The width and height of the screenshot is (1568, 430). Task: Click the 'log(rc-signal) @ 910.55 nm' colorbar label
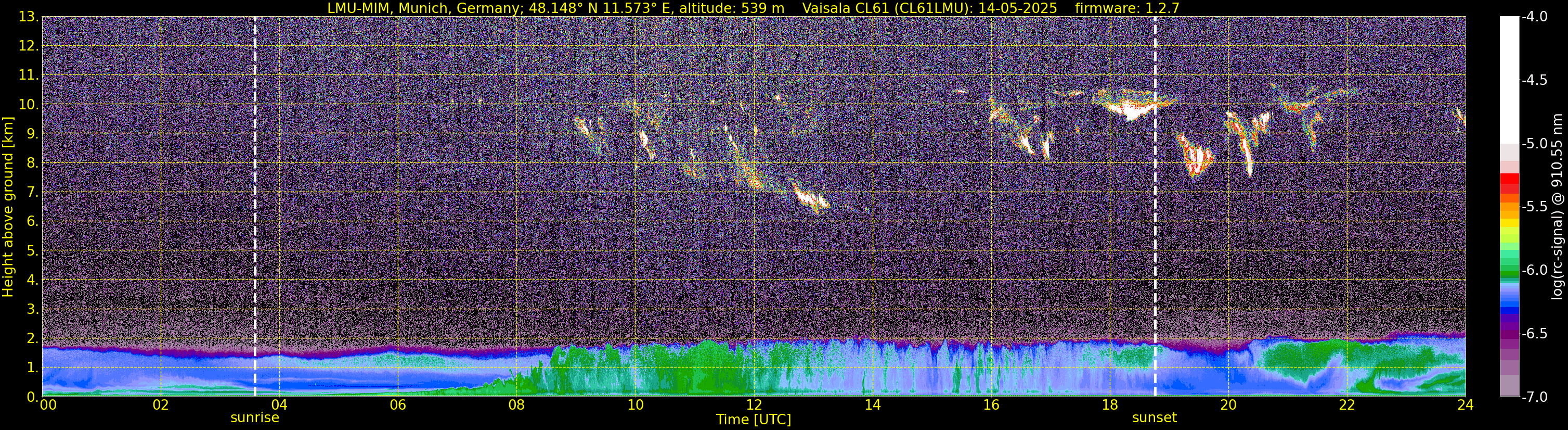[x=1557, y=207]
